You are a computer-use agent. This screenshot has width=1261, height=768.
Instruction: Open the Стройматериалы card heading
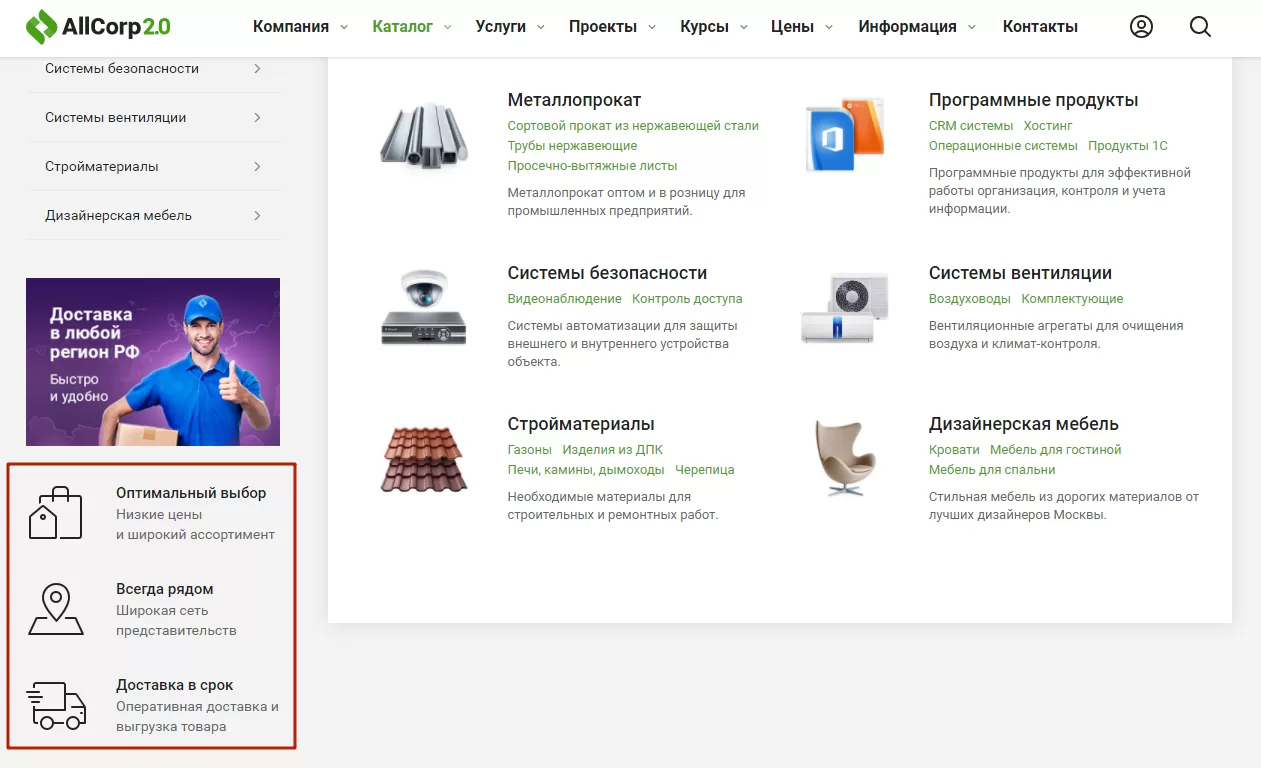[581, 424]
